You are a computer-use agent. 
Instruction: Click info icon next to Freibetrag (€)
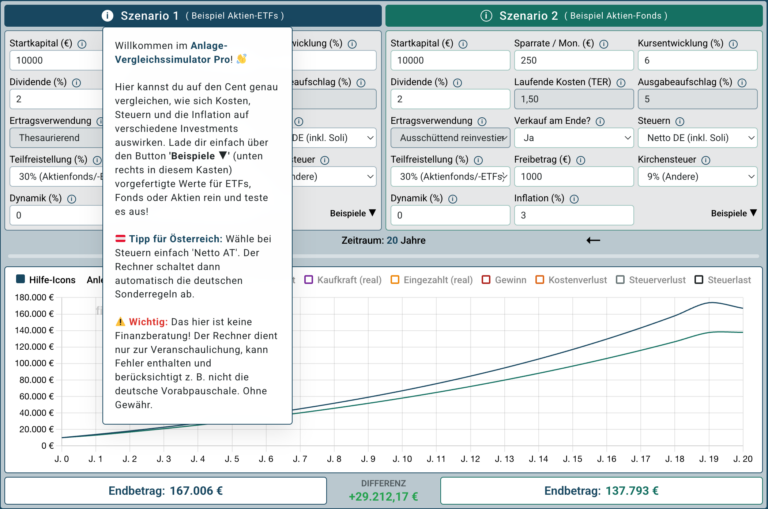pyautogui.click(x=580, y=160)
